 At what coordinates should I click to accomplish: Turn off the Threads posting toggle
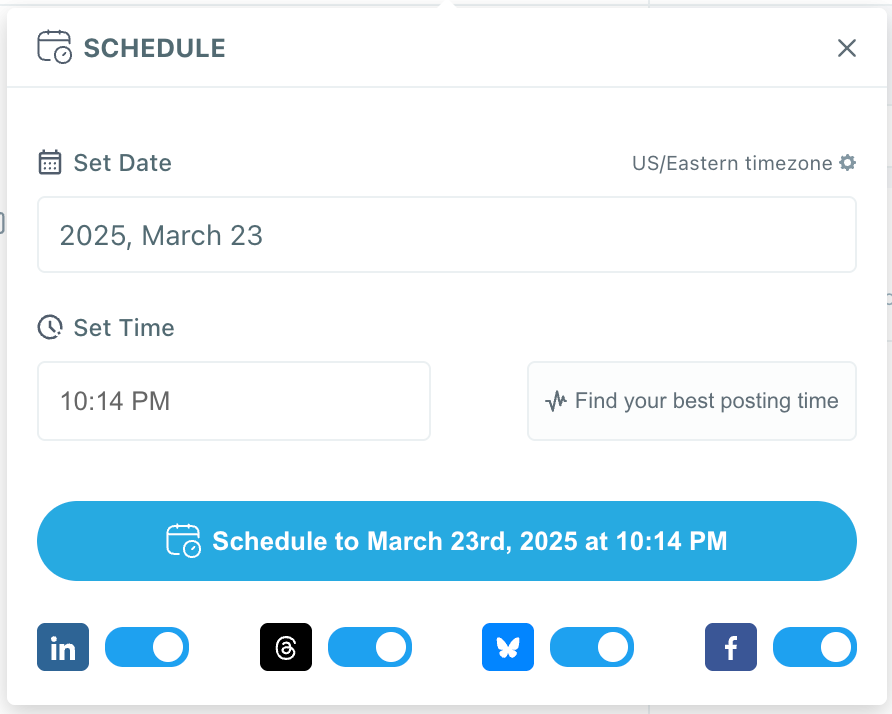tap(370, 647)
